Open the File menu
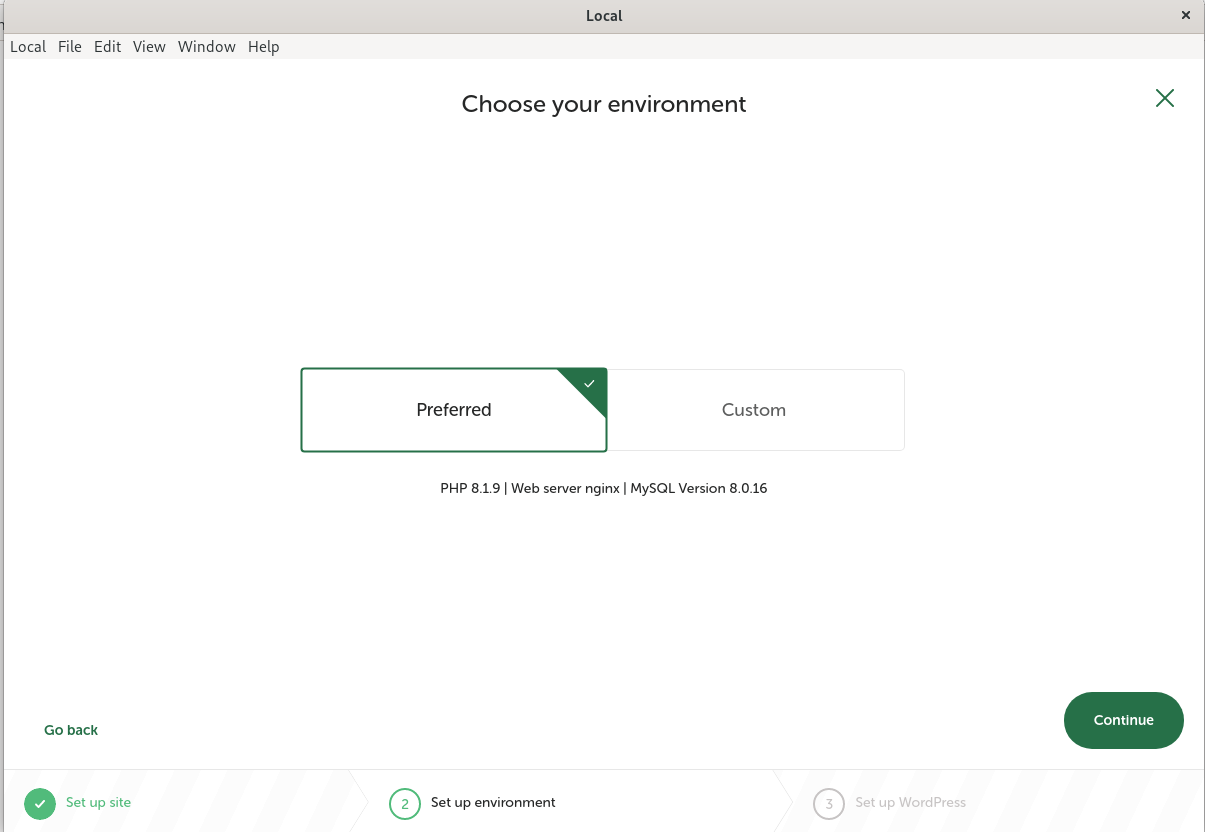Viewport: 1205px width, 832px height. [70, 47]
